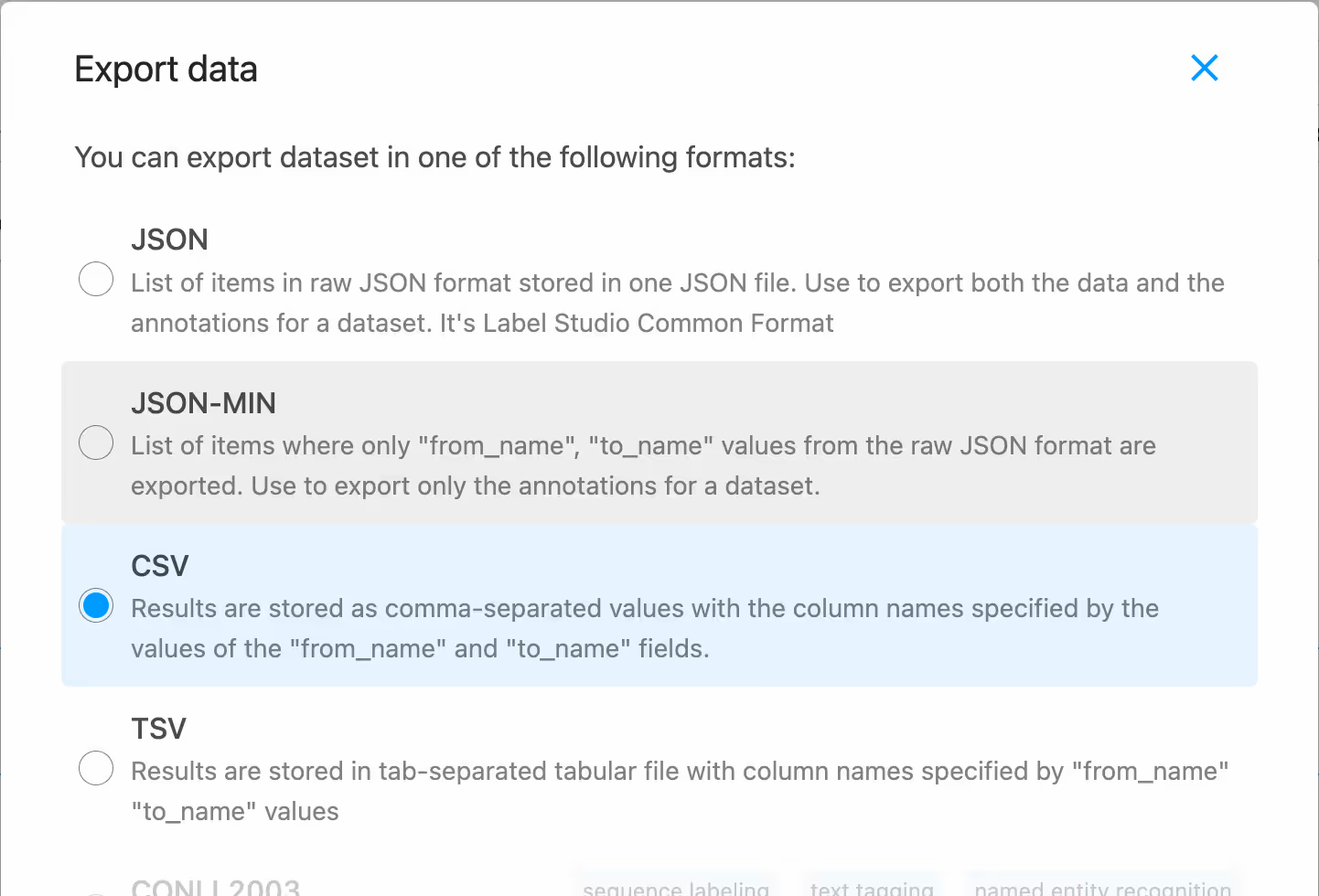Click the CSV format title

coord(160,566)
